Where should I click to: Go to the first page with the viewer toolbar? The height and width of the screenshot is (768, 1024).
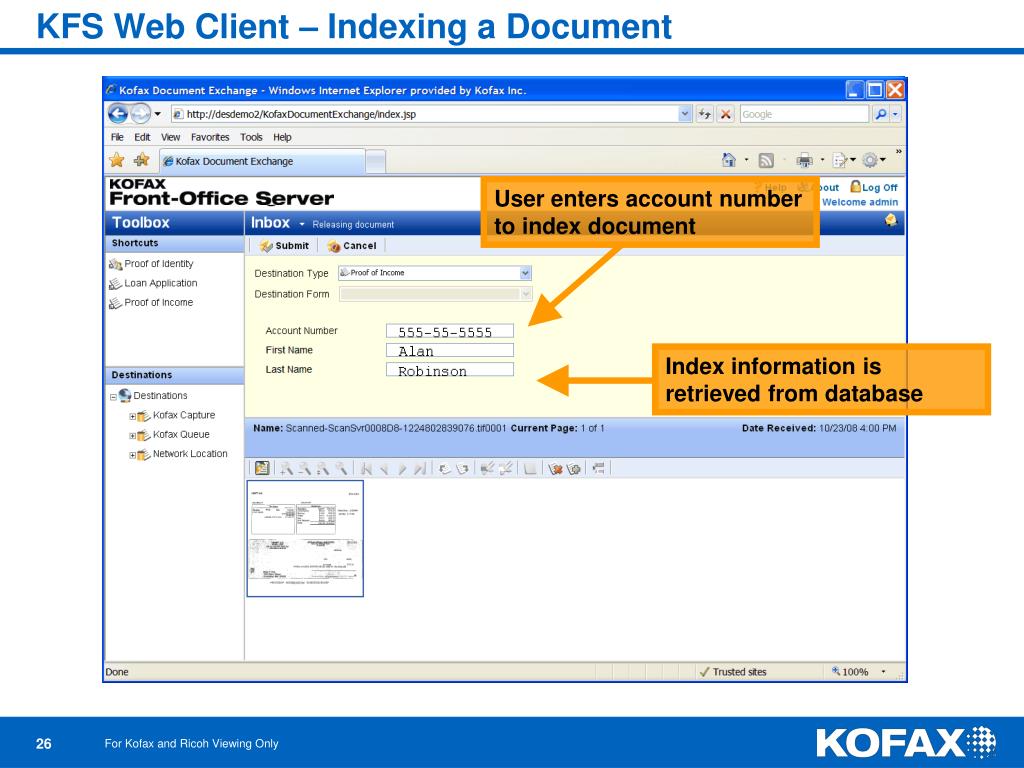(x=366, y=468)
